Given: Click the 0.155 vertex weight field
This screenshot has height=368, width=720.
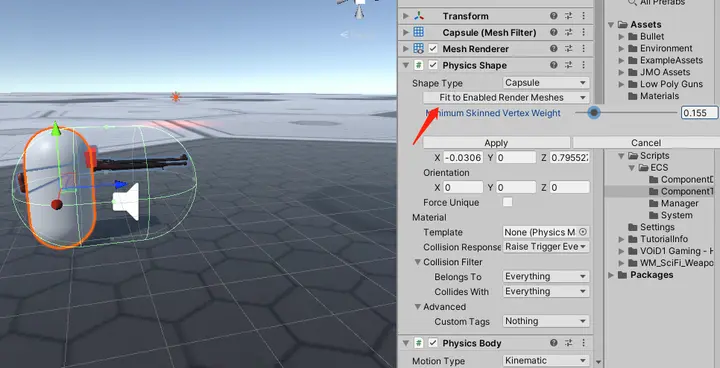Looking at the screenshot, I should pos(700,113).
